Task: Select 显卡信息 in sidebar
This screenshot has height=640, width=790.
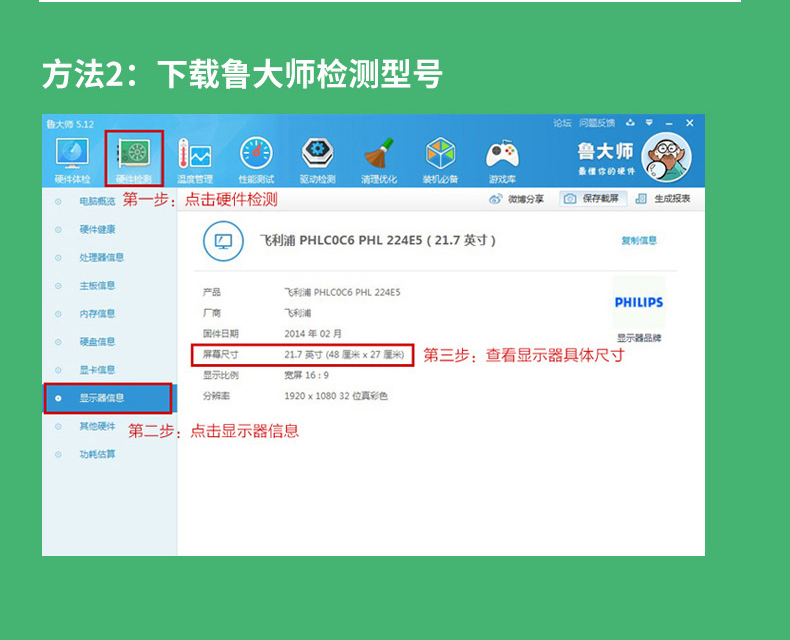Action: point(97,370)
